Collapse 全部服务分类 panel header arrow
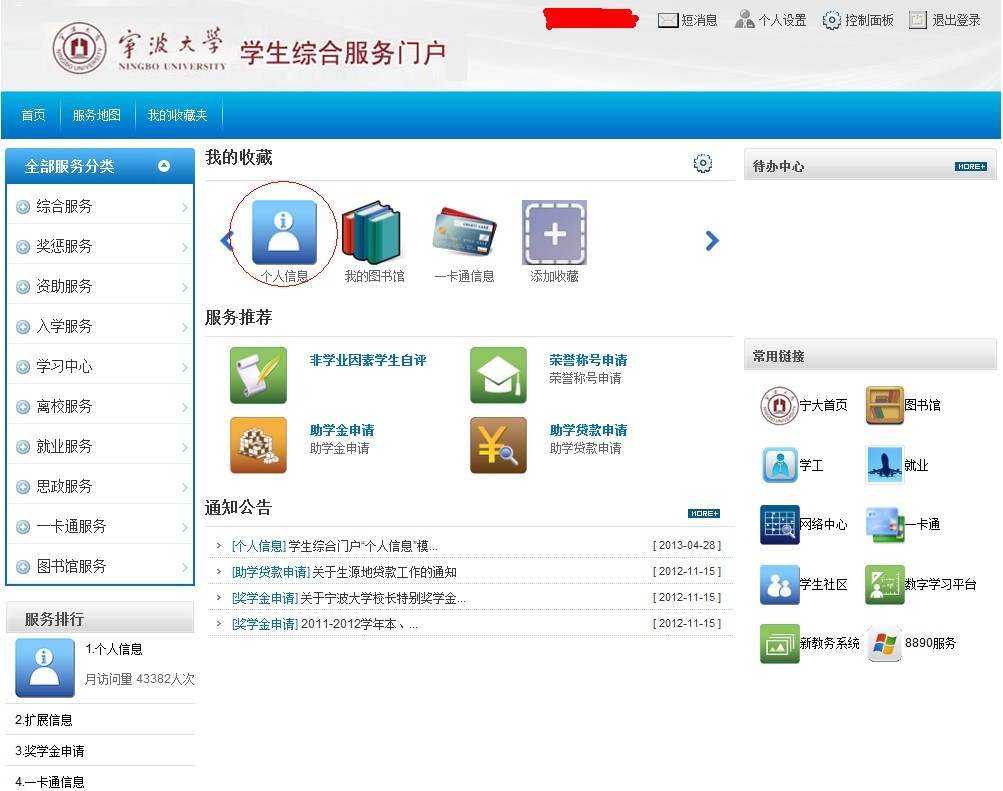1003x791 pixels. (x=164, y=166)
